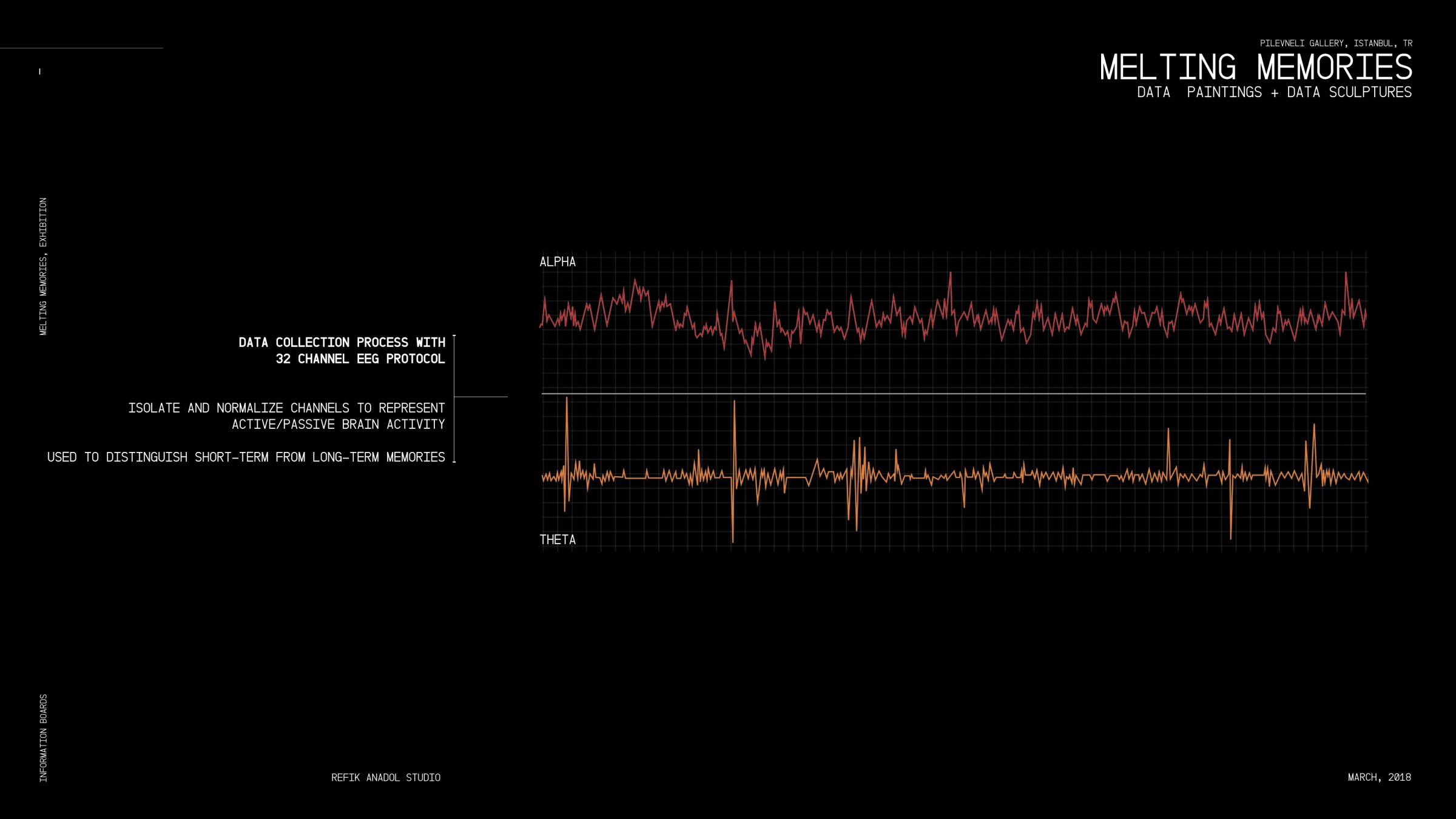This screenshot has height=819, width=1456.
Task: Click 'DATA COLLECTION PROCESS WITH' heading line
Action: [342, 342]
